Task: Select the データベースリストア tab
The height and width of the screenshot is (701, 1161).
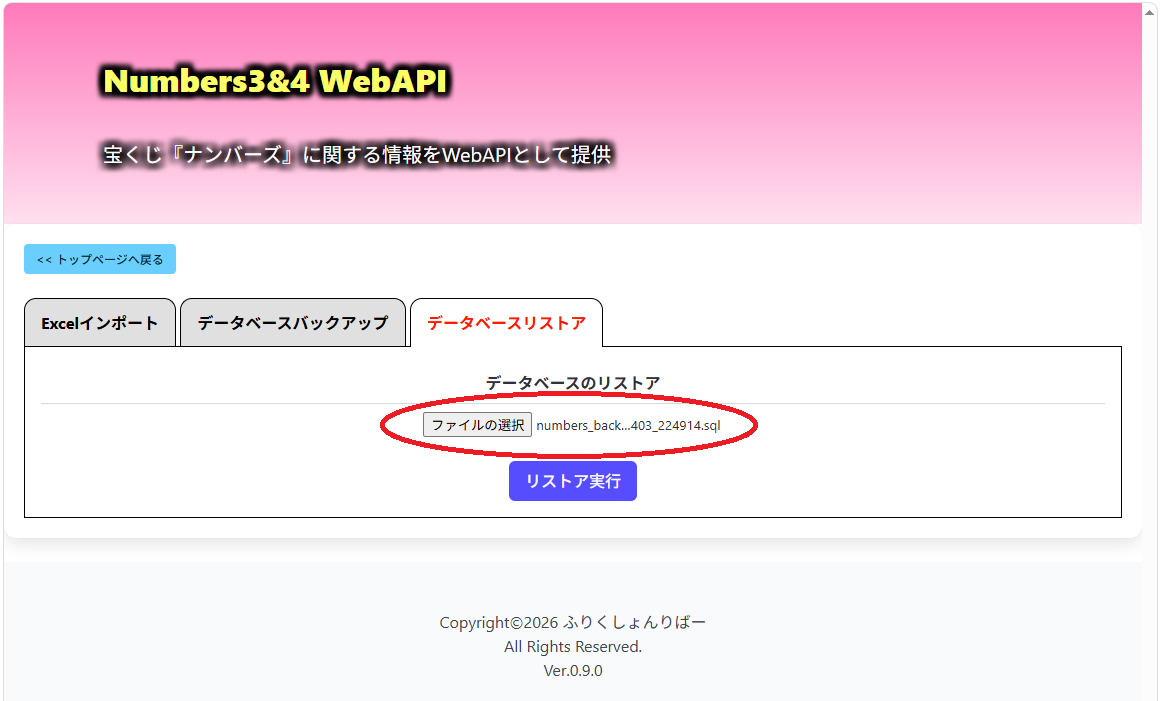Action: [x=506, y=323]
